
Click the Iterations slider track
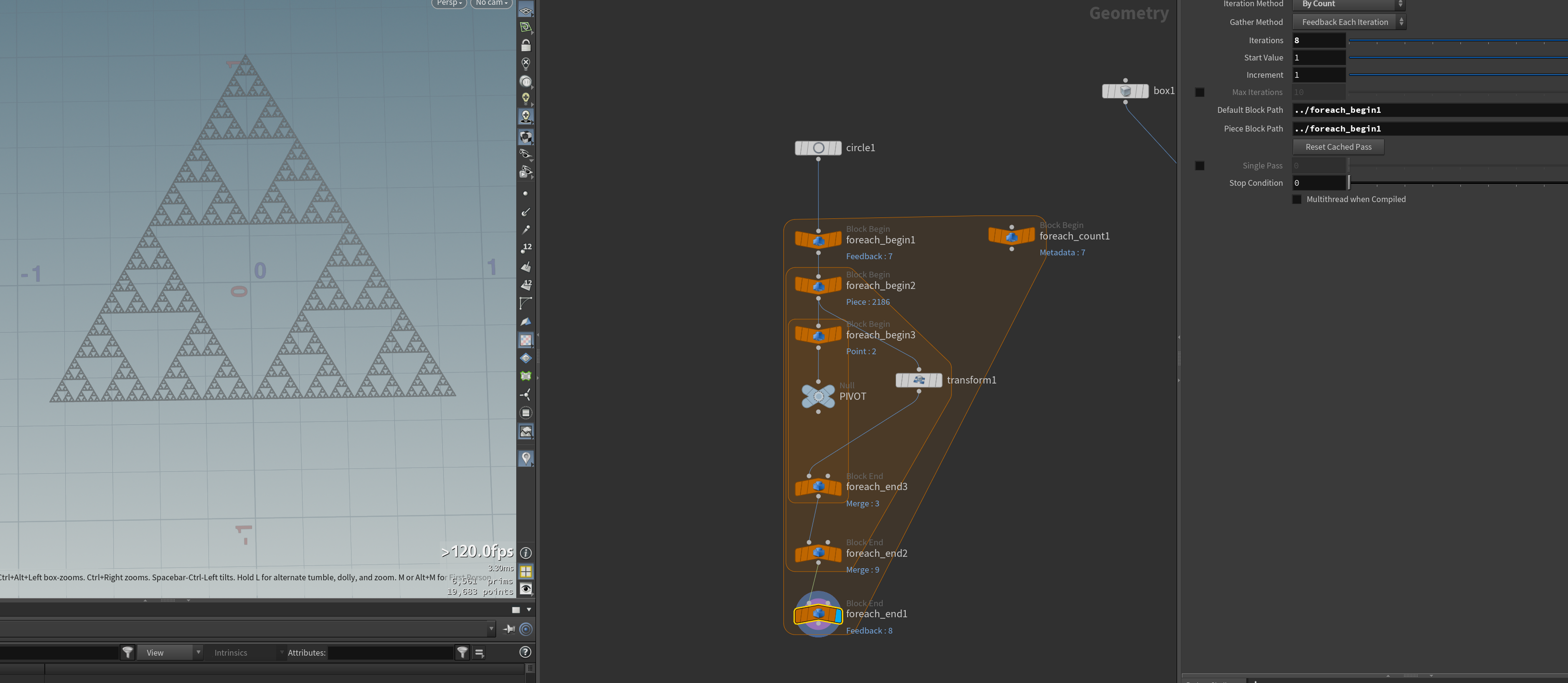coord(1458,40)
